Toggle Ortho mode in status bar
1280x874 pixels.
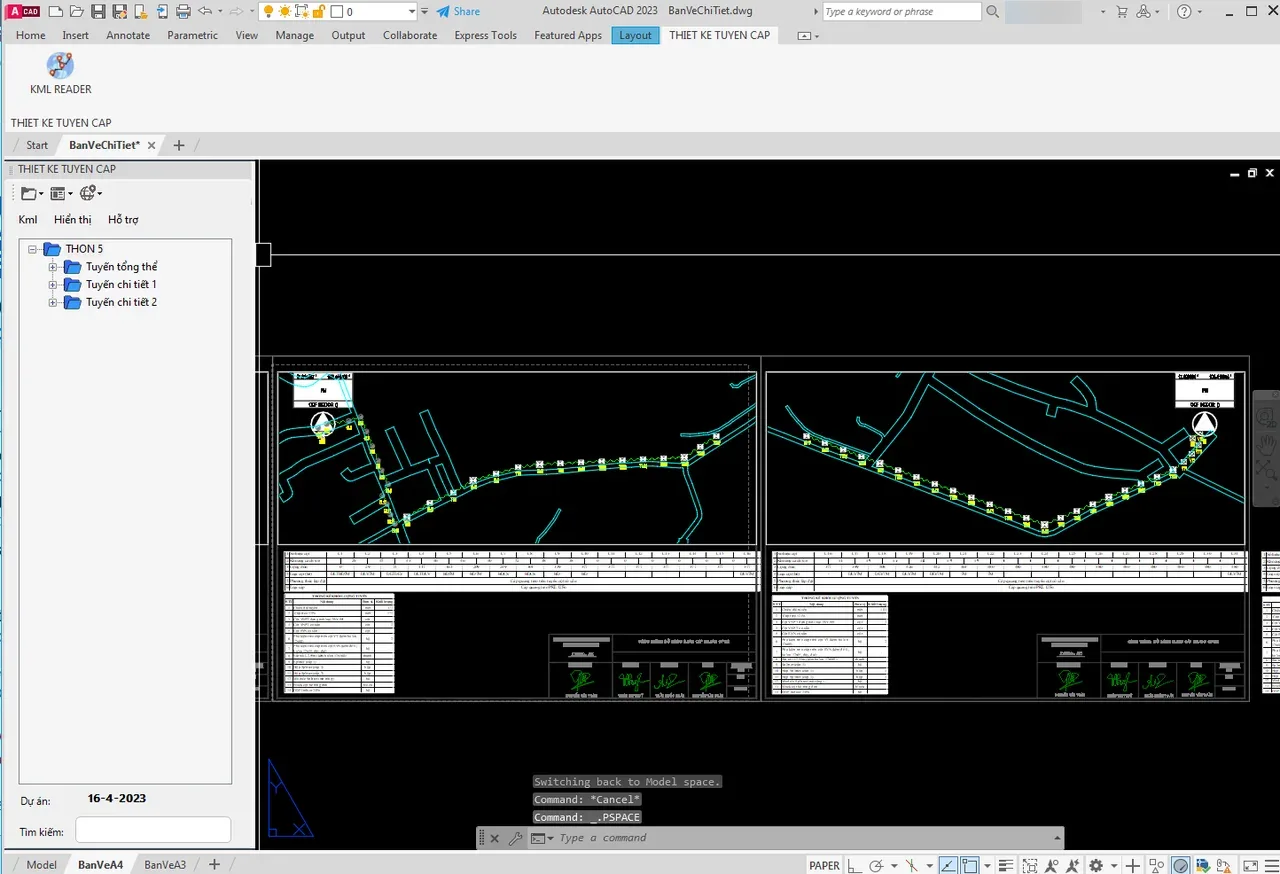(x=855, y=865)
